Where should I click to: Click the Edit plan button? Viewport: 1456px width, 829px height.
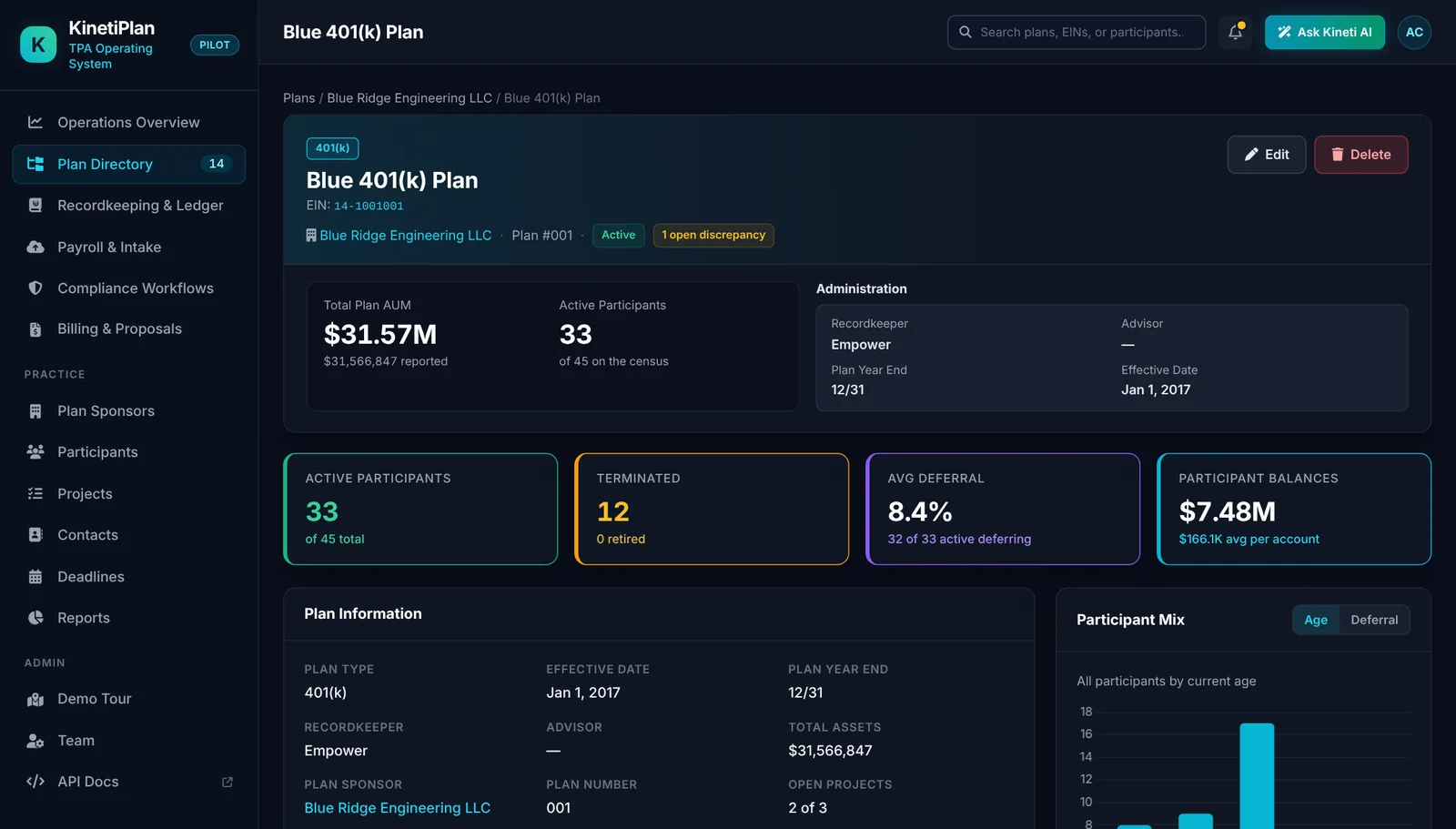point(1267,155)
